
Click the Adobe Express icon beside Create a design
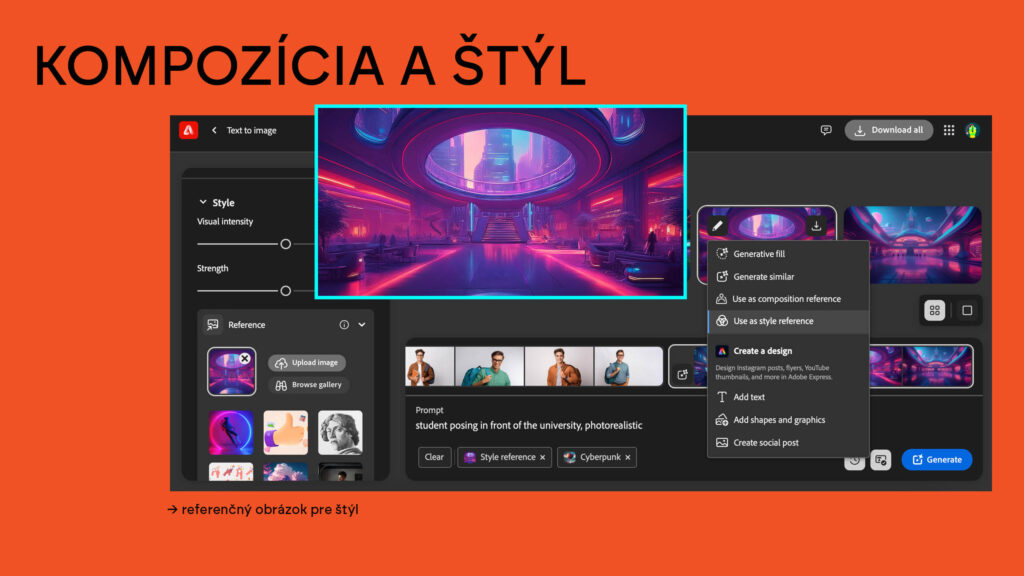722,351
